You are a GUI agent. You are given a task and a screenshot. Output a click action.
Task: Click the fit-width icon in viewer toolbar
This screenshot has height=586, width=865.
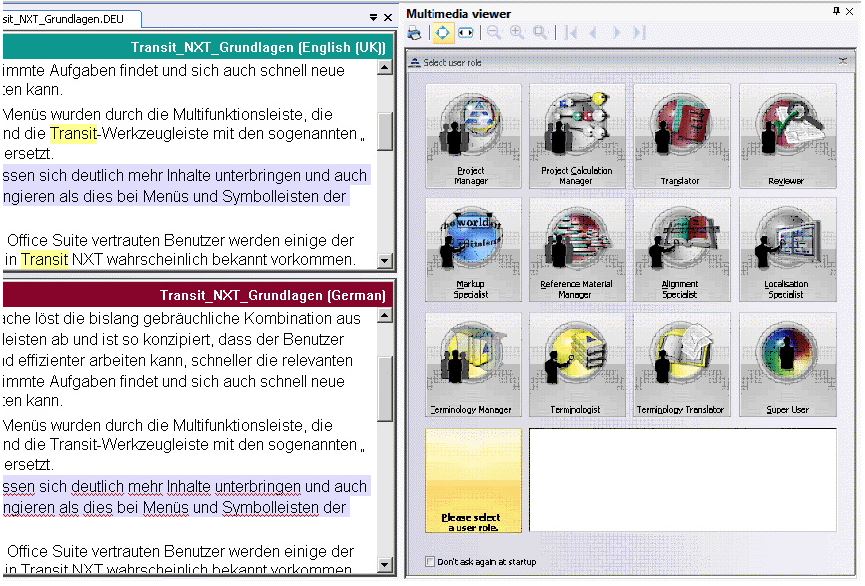tap(466, 33)
